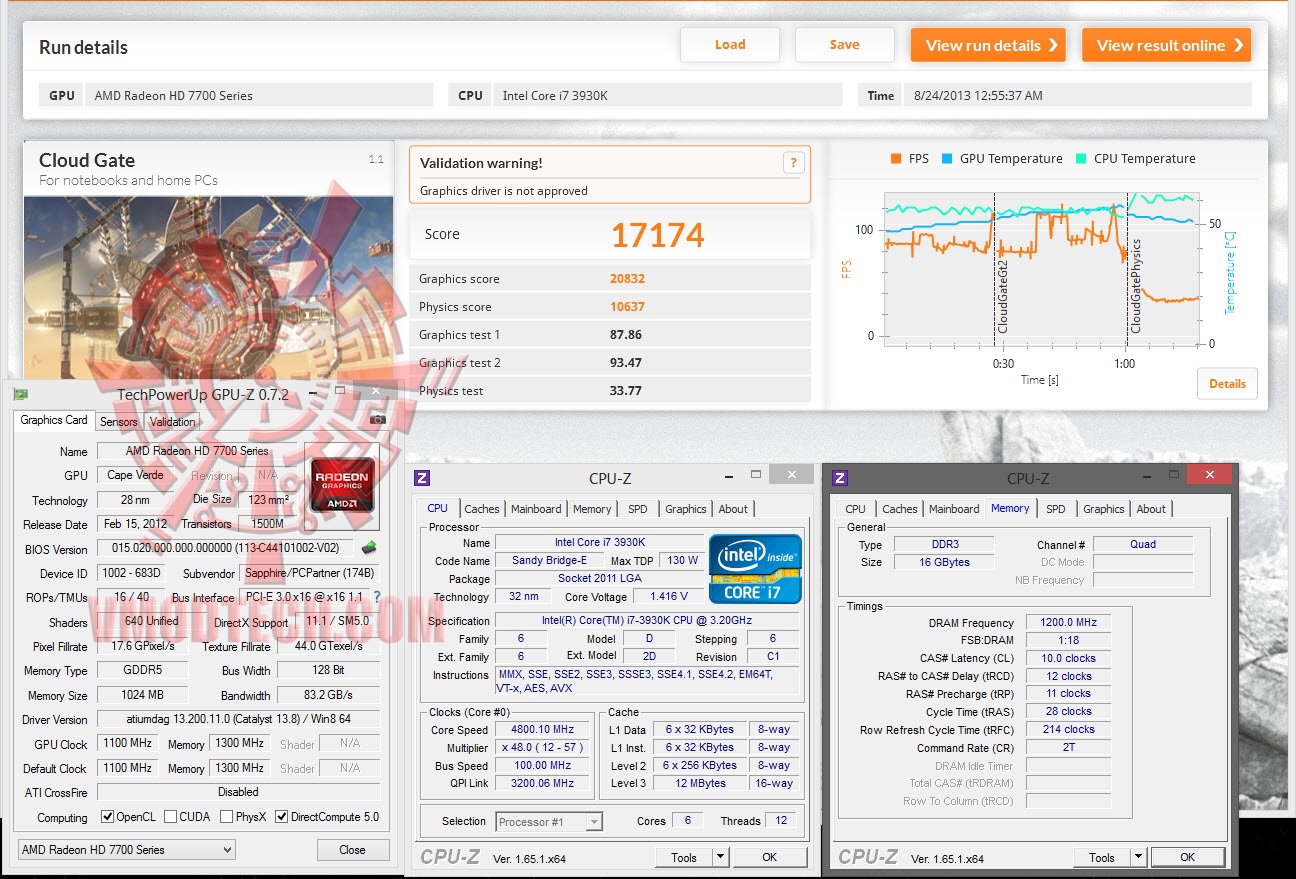Click the Tools button in left CPU-Z window
Screen dimensions: 1296x879
point(684,857)
